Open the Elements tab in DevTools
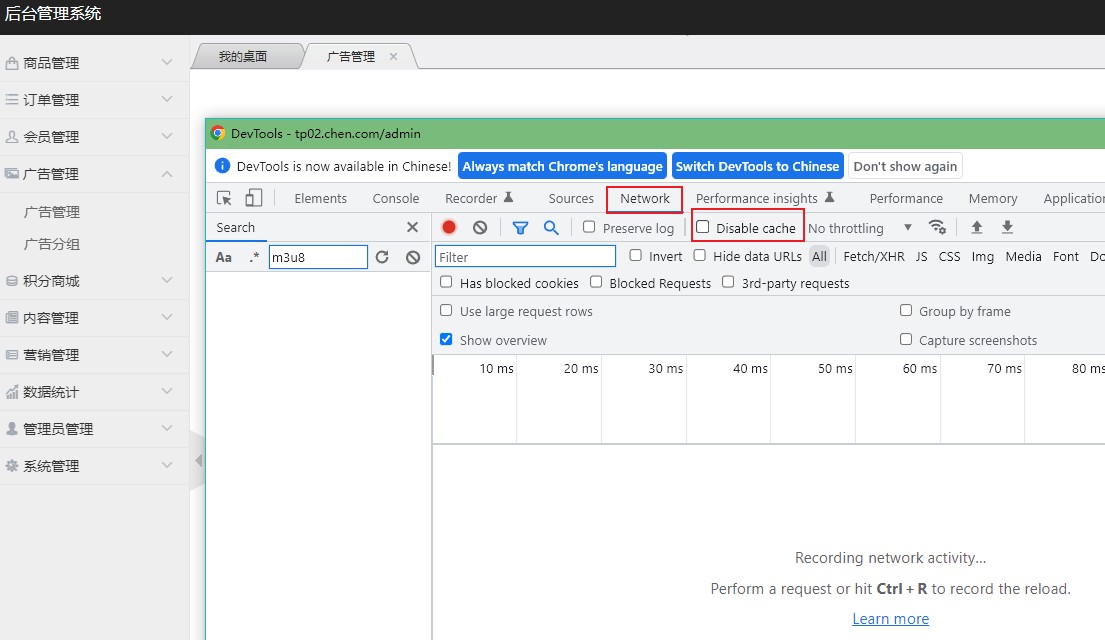Viewport: 1105px width, 640px height. click(x=320, y=198)
